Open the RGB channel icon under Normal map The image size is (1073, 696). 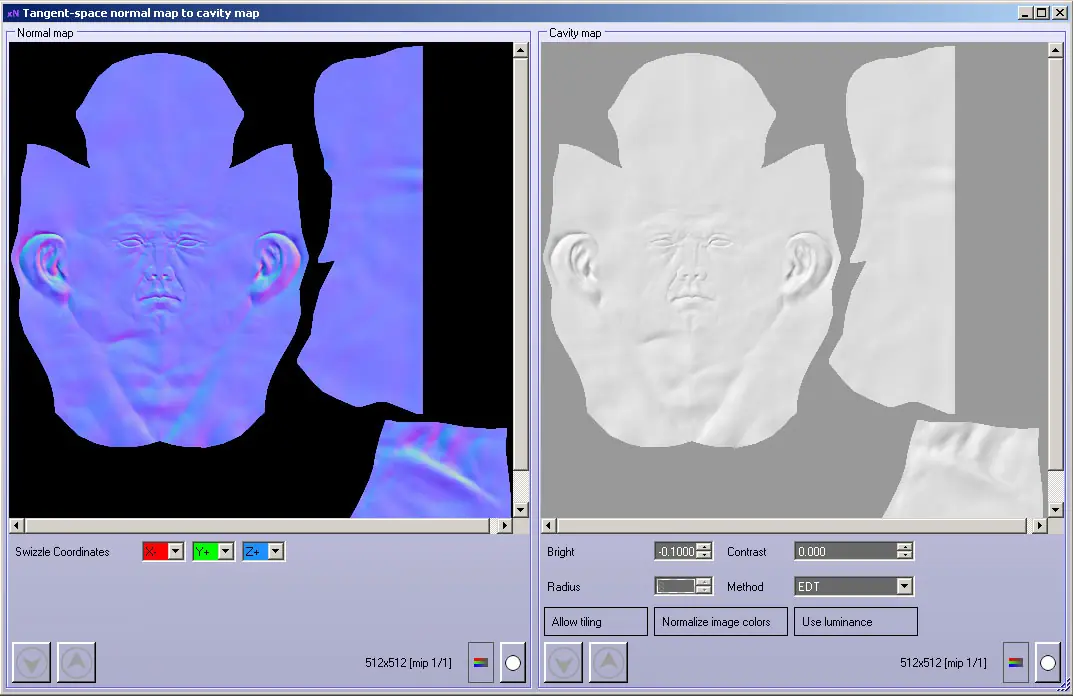pos(481,662)
